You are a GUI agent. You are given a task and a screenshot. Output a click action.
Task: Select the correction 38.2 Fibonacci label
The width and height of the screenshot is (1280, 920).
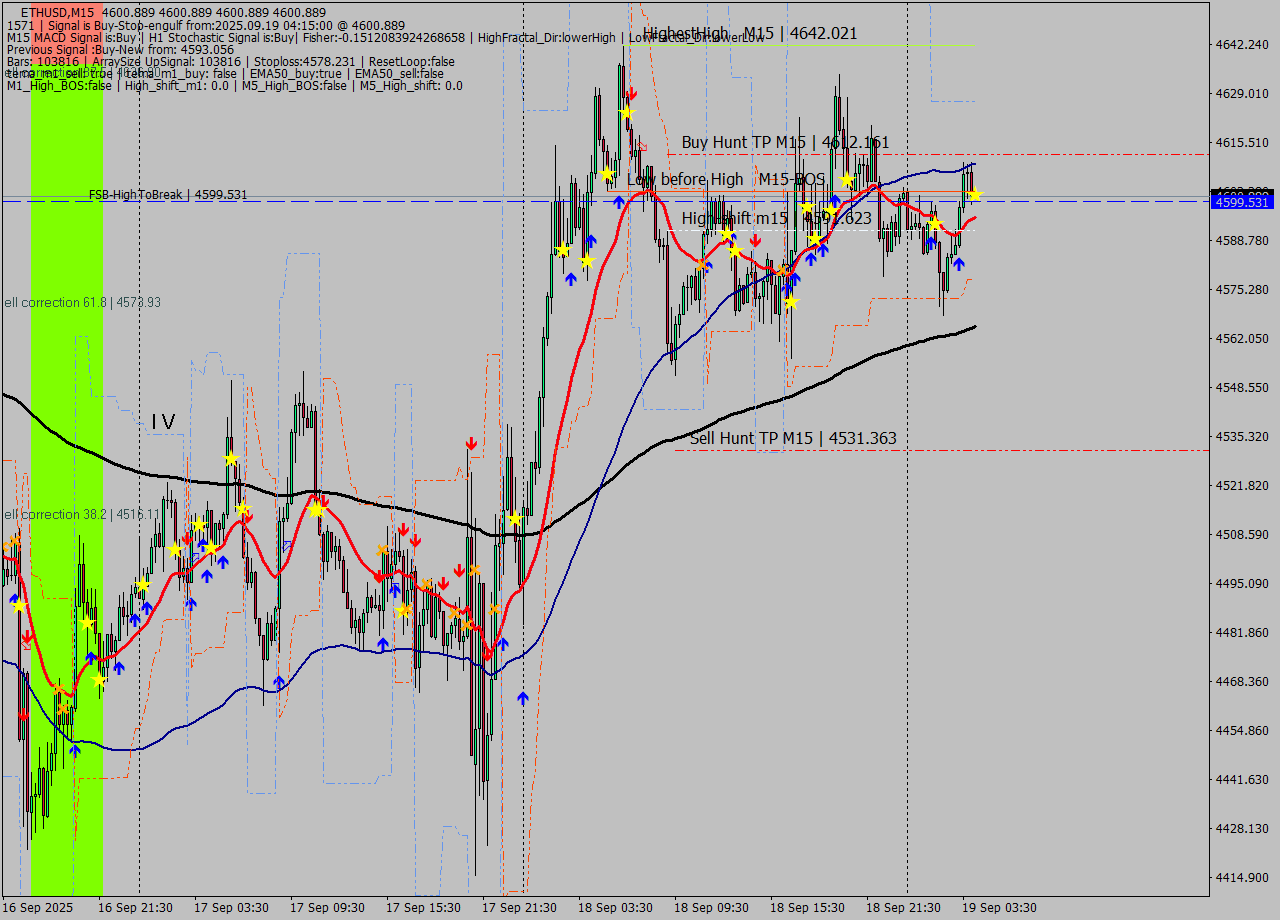click(x=82, y=514)
